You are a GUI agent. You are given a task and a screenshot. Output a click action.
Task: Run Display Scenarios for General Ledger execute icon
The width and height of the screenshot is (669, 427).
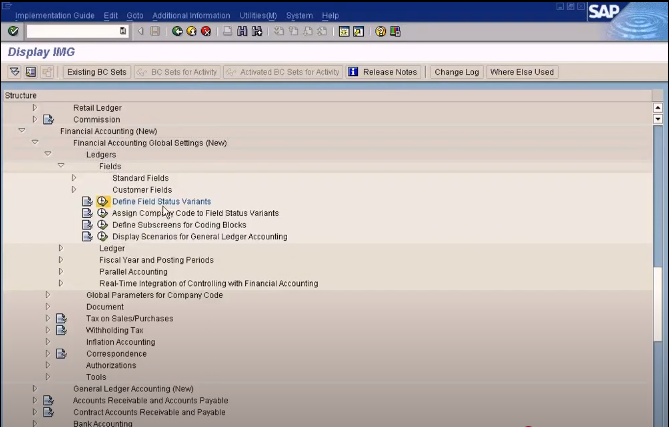(x=102, y=236)
